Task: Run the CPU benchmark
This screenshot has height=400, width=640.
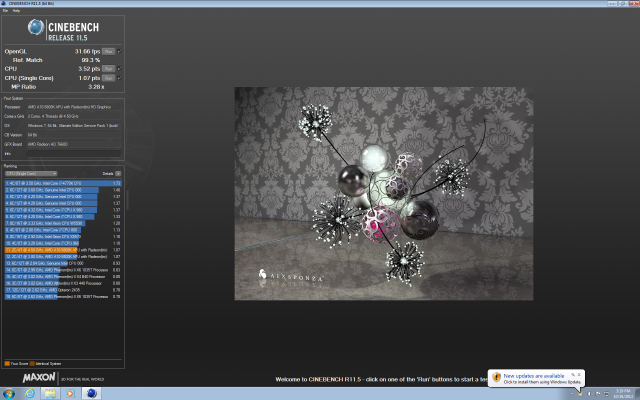Action: (108, 69)
